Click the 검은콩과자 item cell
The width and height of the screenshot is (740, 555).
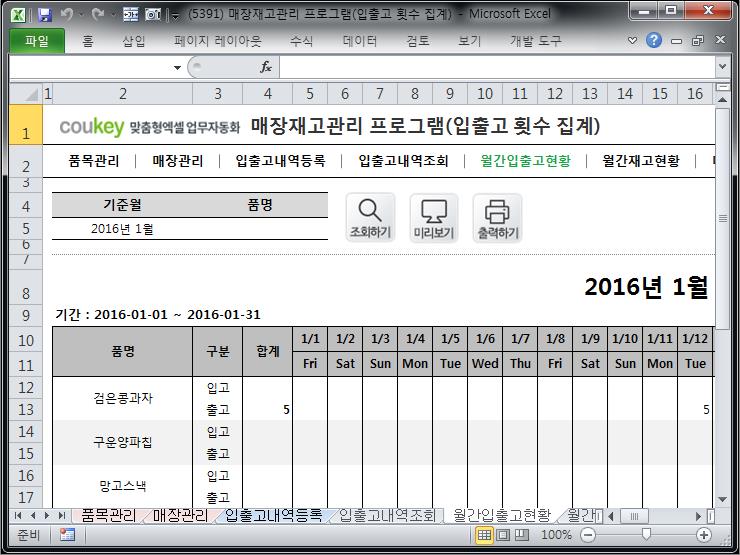pyautogui.click(x=123, y=398)
